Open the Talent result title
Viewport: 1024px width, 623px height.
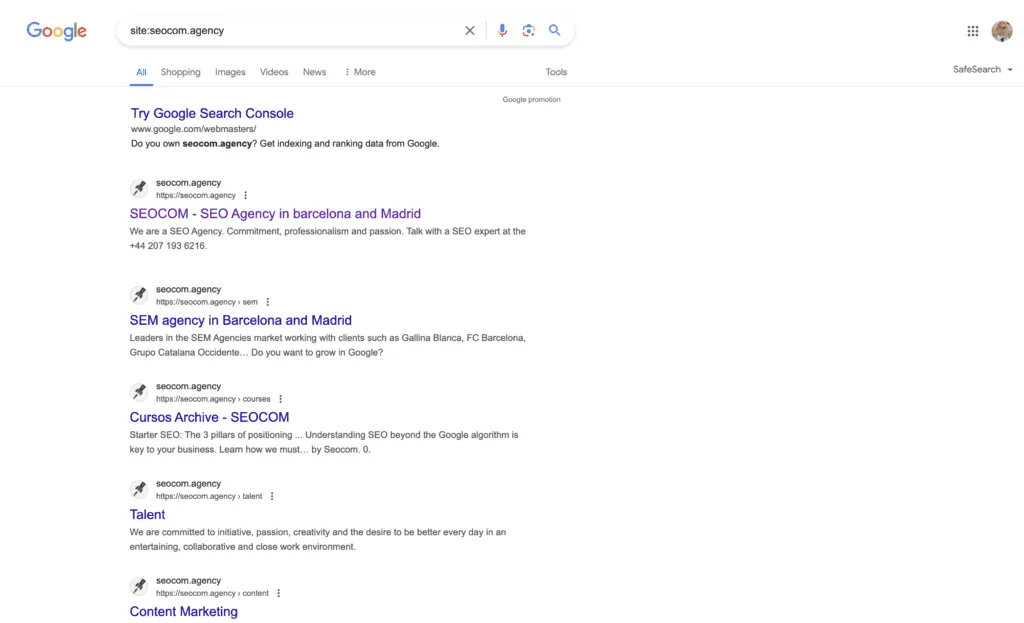[x=147, y=515]
